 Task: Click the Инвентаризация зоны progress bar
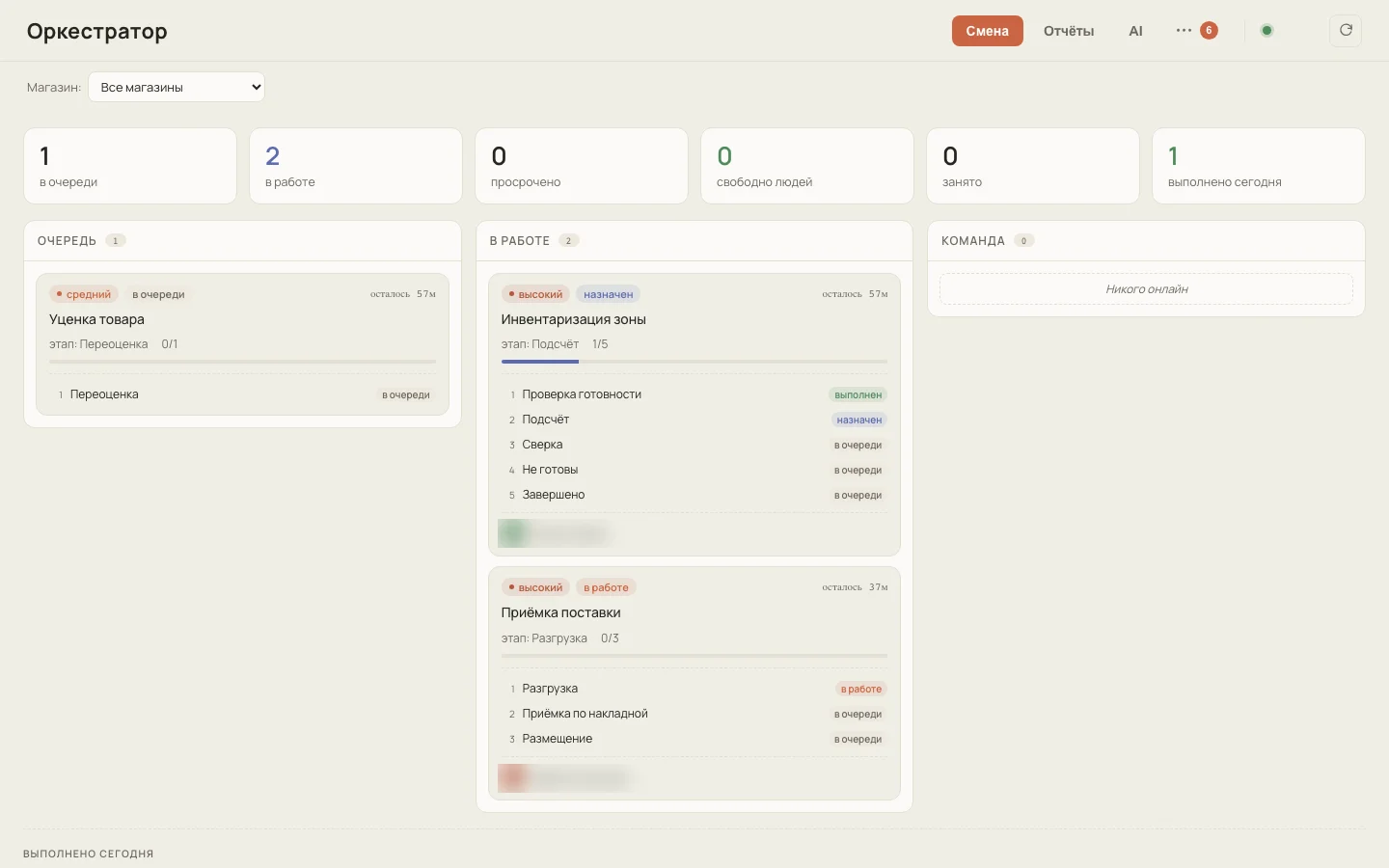coord(694,362)
